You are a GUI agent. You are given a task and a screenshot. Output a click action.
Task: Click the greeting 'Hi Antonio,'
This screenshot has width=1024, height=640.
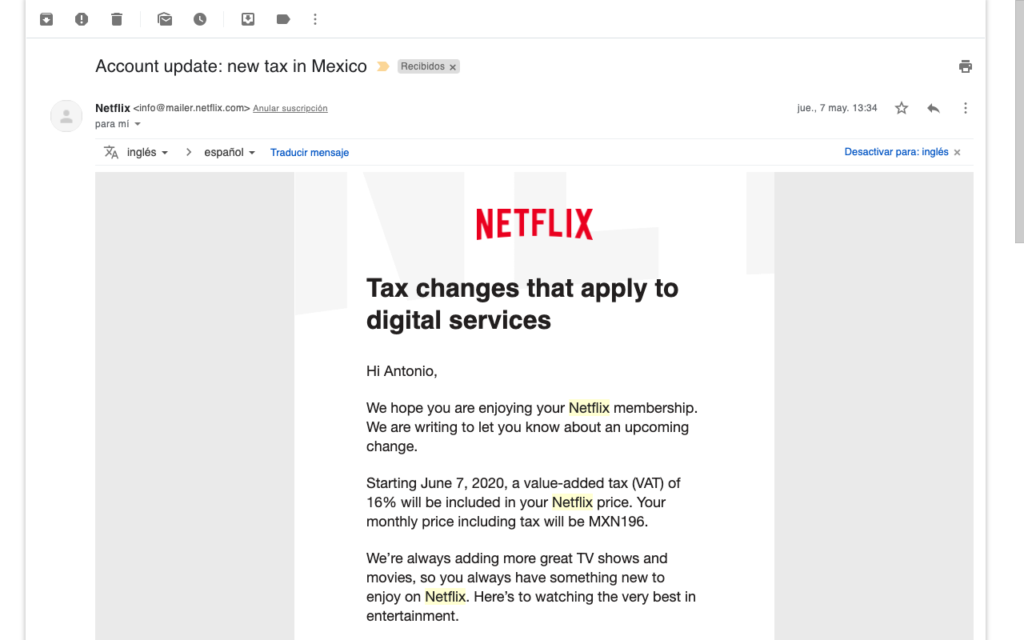point(402,372)
